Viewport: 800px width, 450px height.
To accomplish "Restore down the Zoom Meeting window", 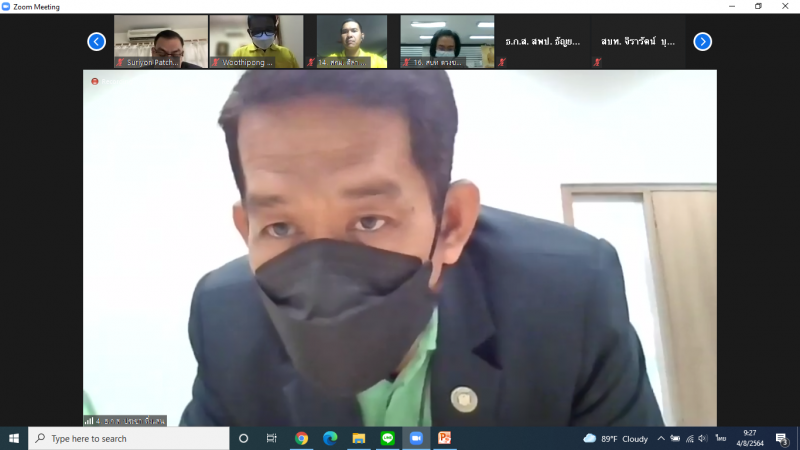I will tap(758, 7).
